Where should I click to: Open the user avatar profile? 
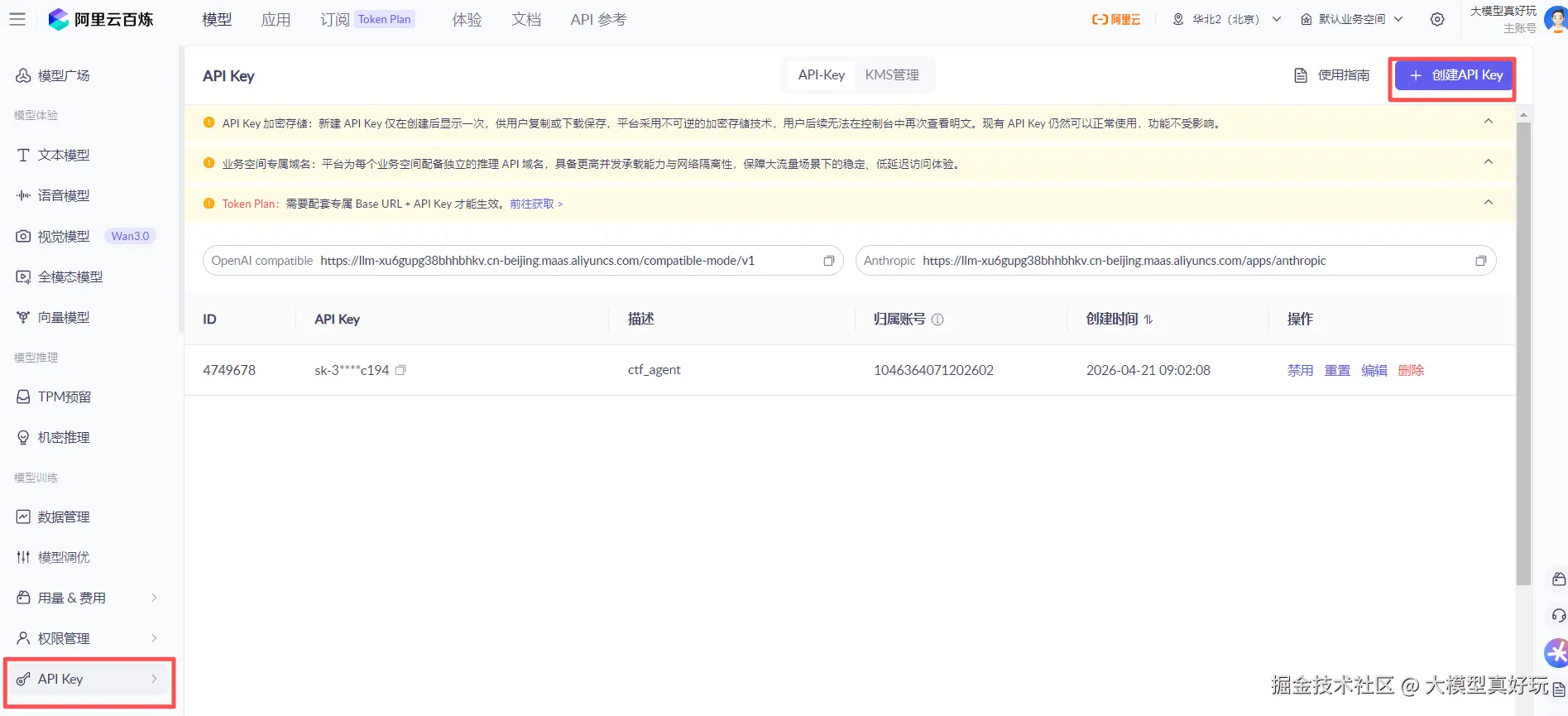[1556, 19]
